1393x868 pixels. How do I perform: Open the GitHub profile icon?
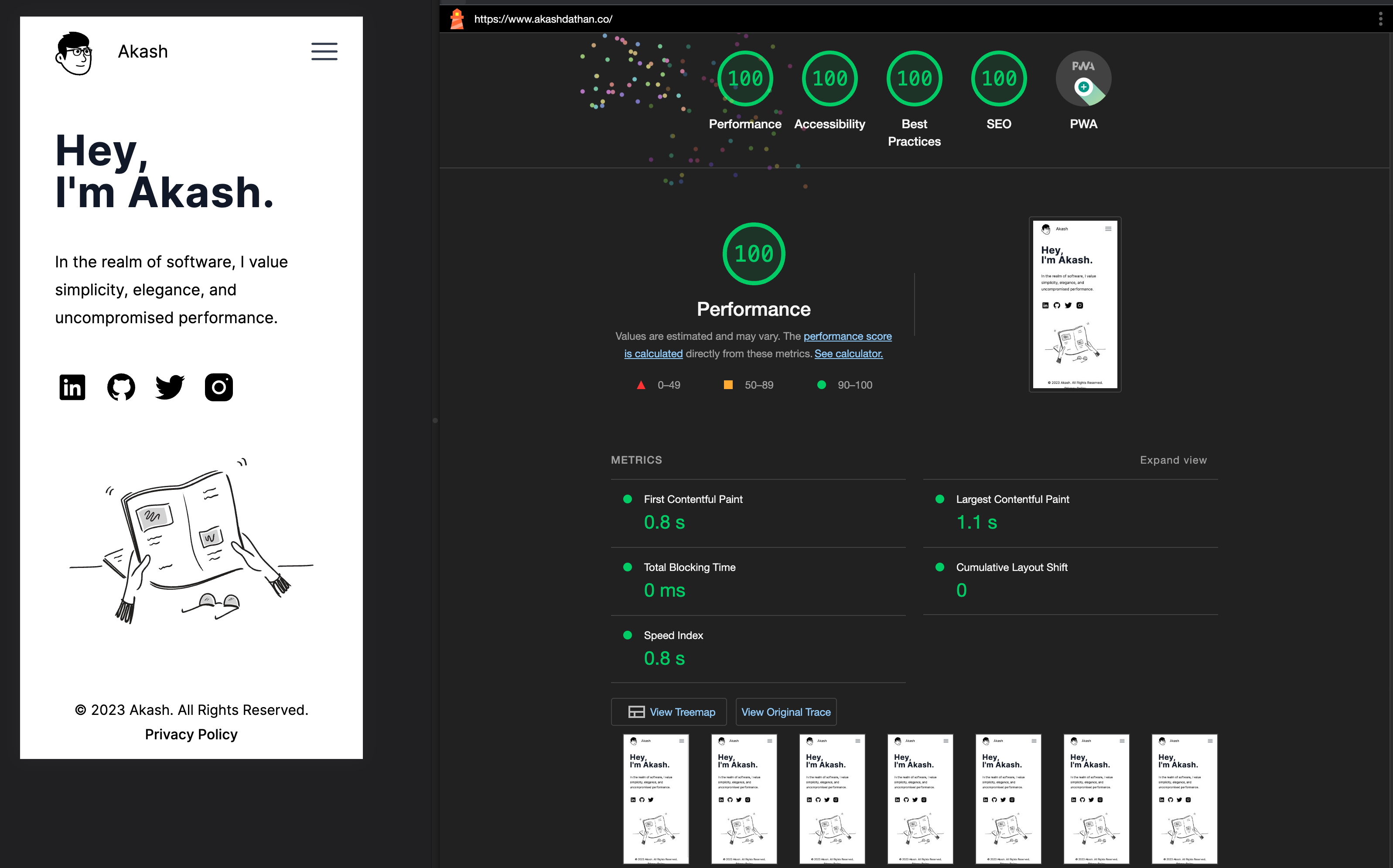[121, 387]
